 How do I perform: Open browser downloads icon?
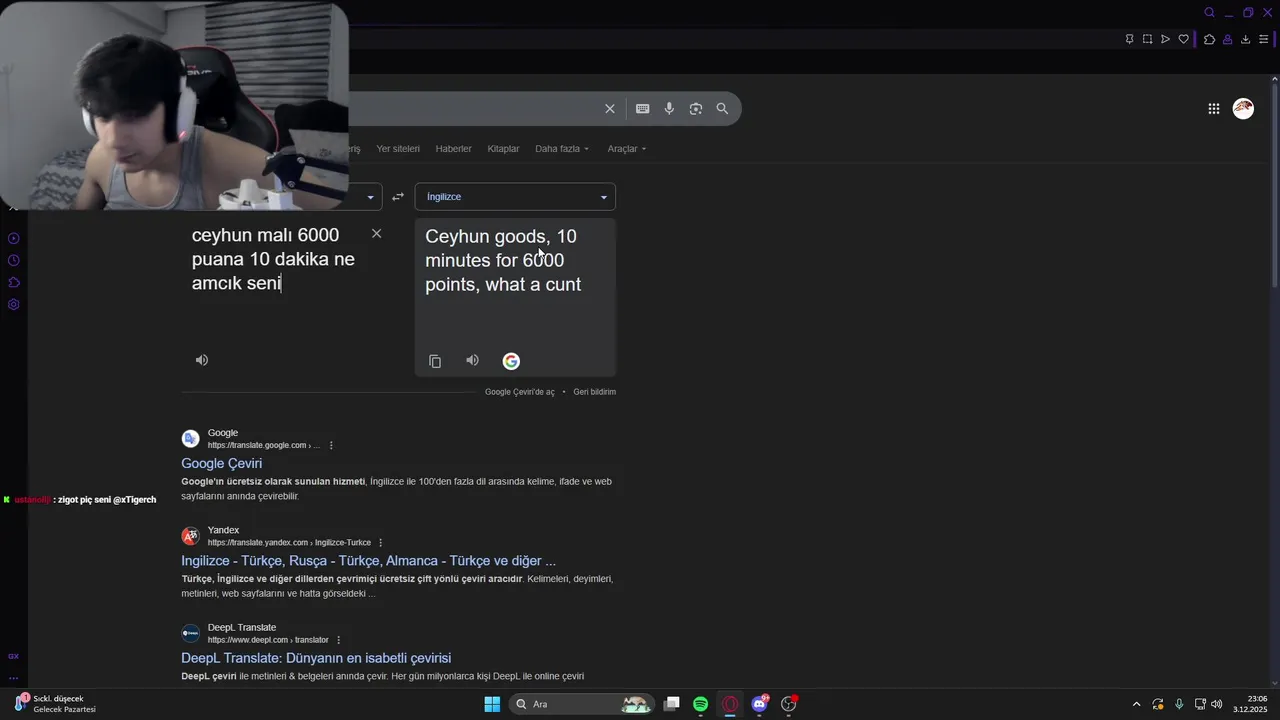click(1245, 39)
